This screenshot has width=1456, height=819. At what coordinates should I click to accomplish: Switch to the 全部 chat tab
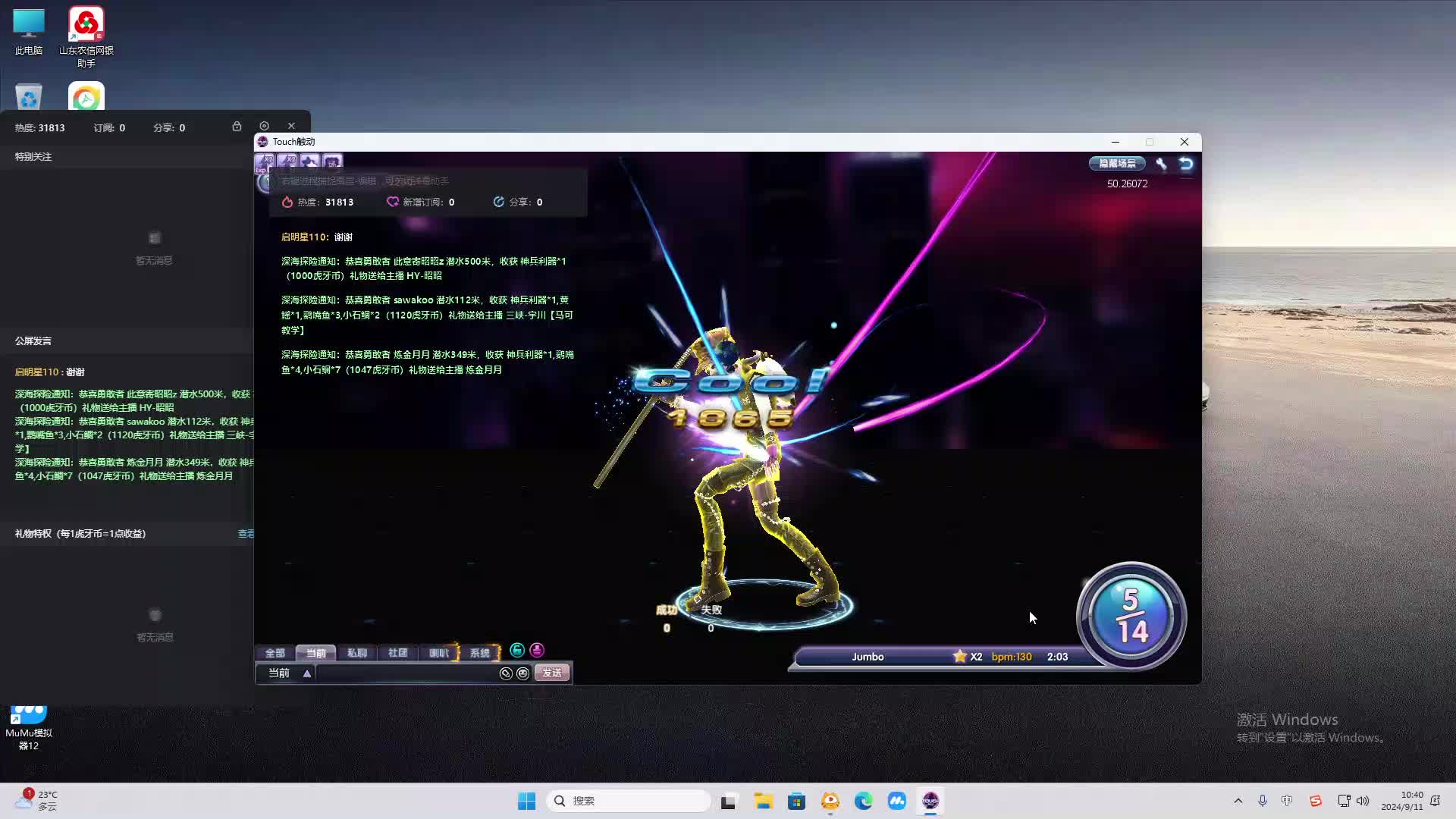(275, 653)
